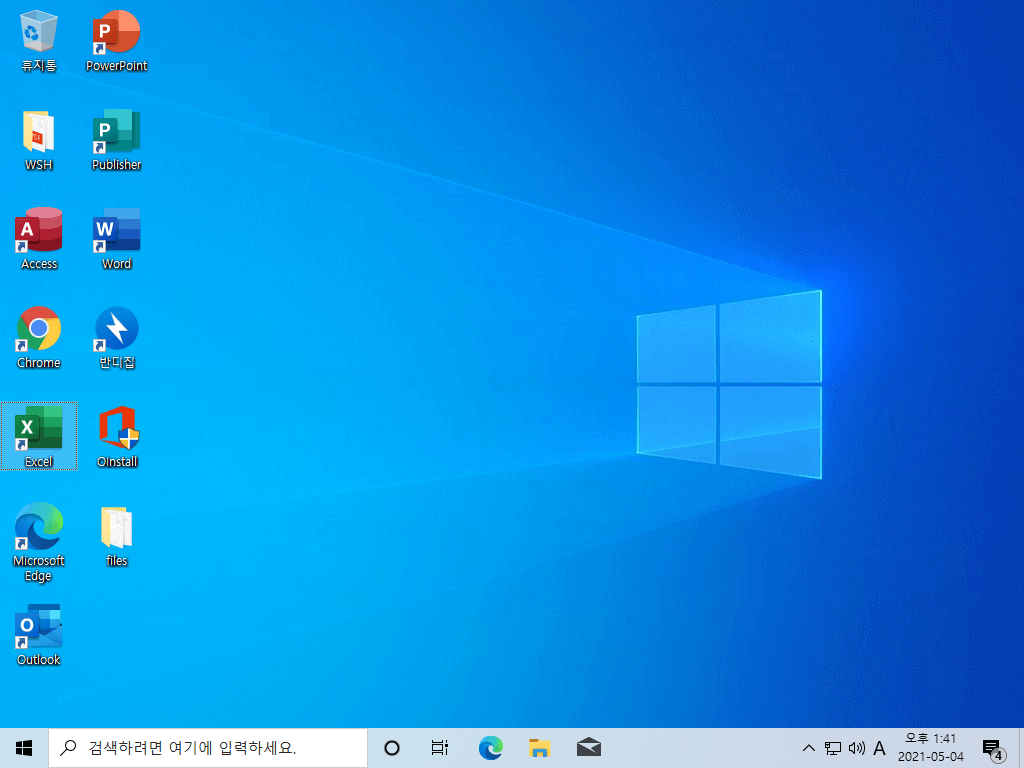Select the PowerPoint desktop shortcut

(116, 40)
